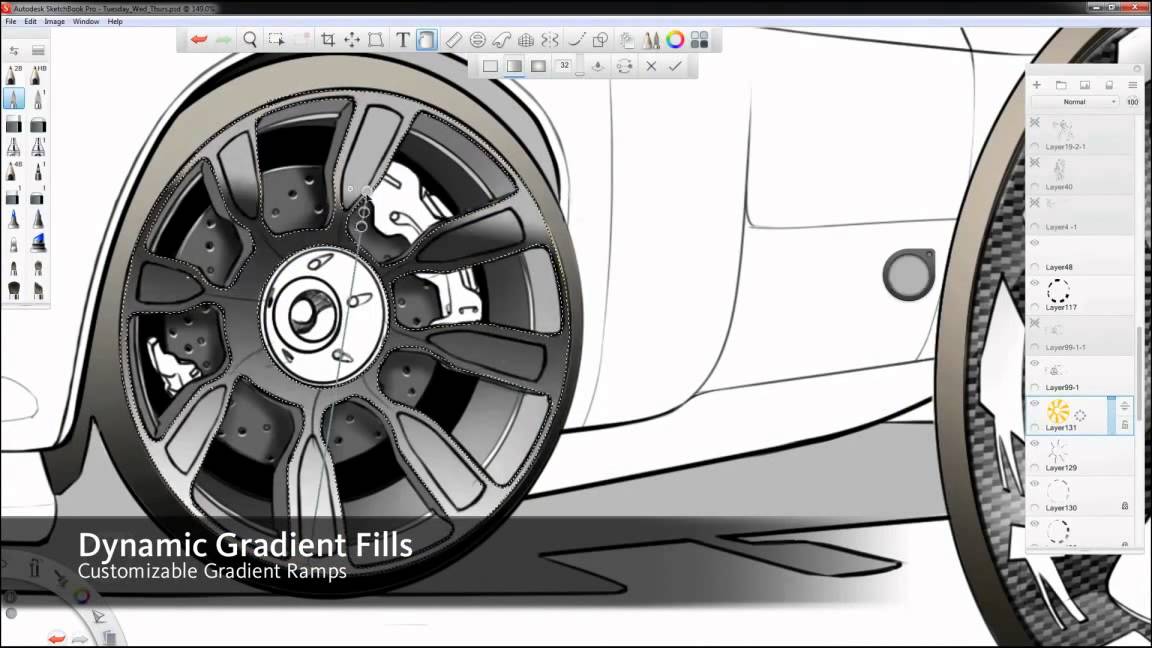Select the Crop tool

(x=327, y=39)
